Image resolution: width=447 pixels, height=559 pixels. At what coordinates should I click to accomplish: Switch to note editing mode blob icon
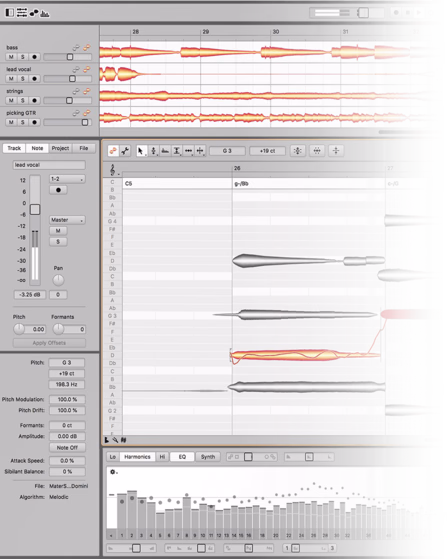tap(113, 151)
